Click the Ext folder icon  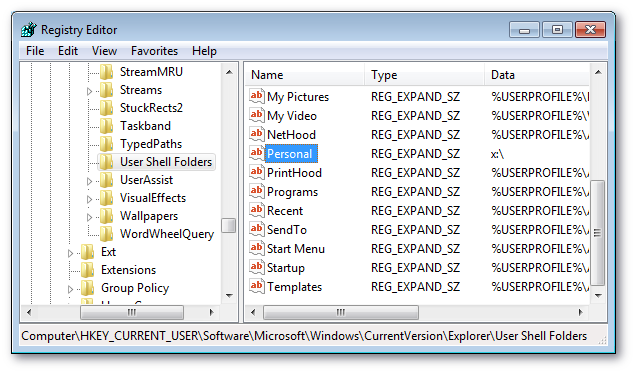[87, 252]
